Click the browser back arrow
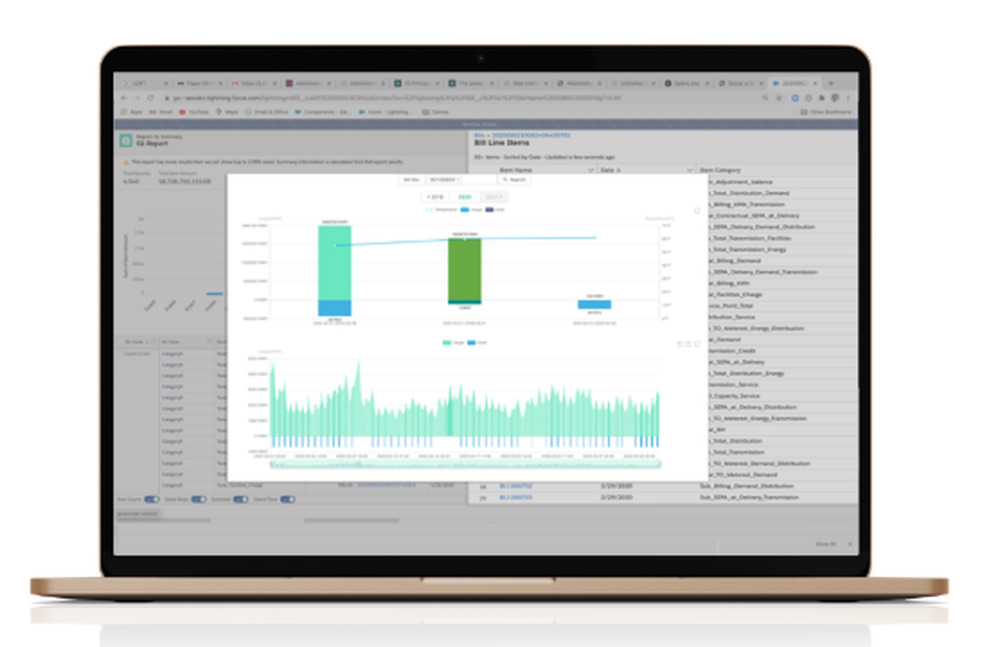Screen dimensions: 1000x647 (x=124, y=98)
